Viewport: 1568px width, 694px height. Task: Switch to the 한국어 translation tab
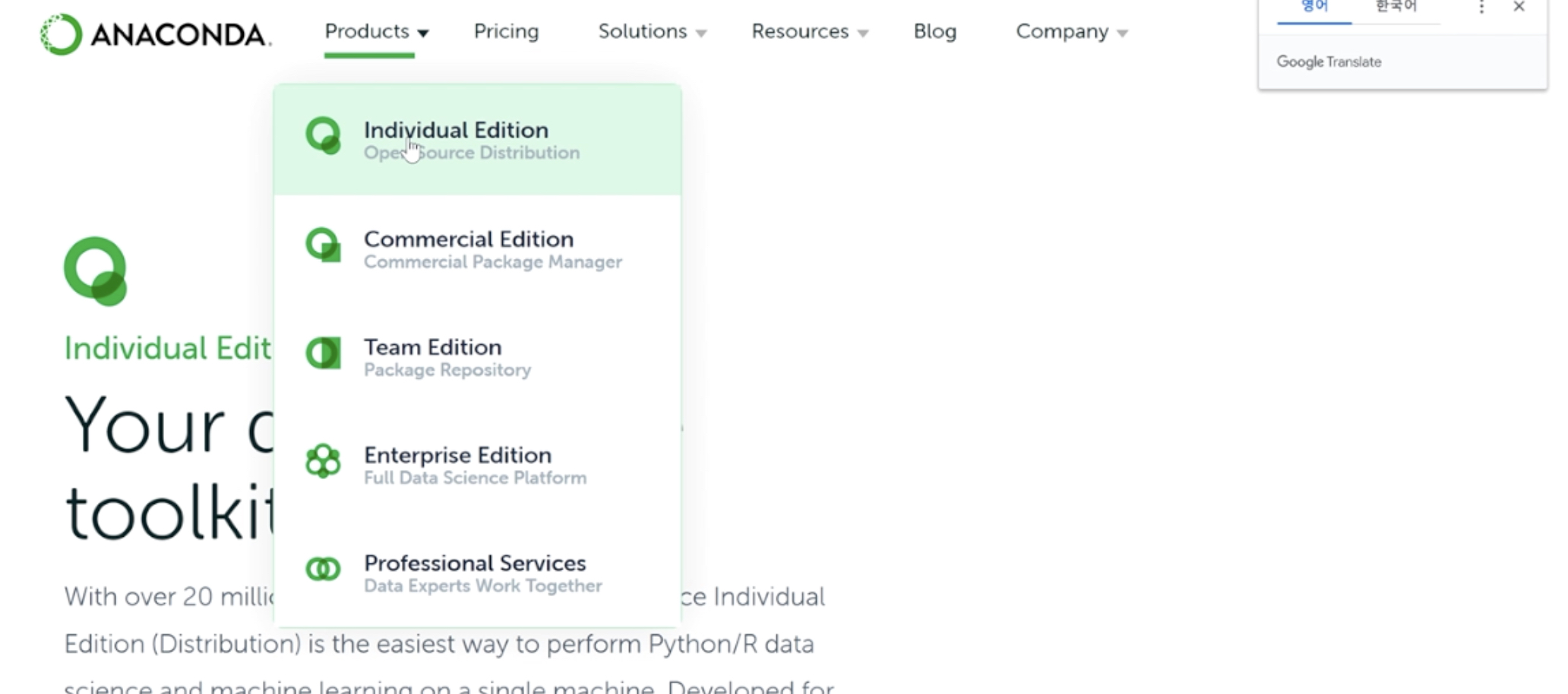1396,8
